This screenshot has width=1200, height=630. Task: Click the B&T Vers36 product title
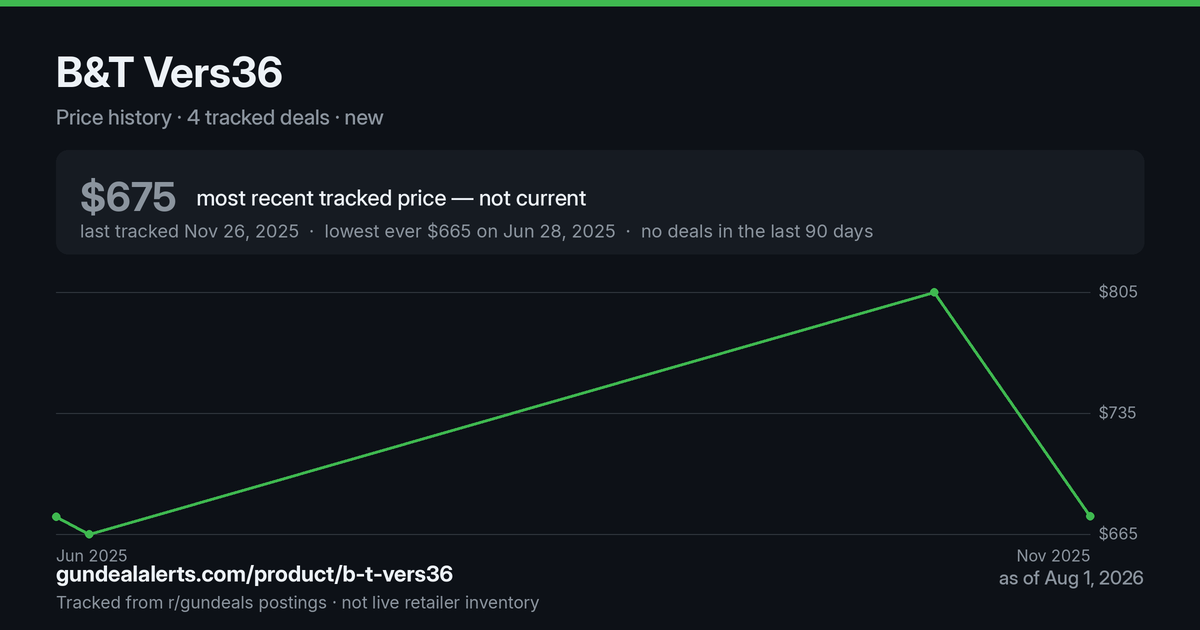click(169, 72)
